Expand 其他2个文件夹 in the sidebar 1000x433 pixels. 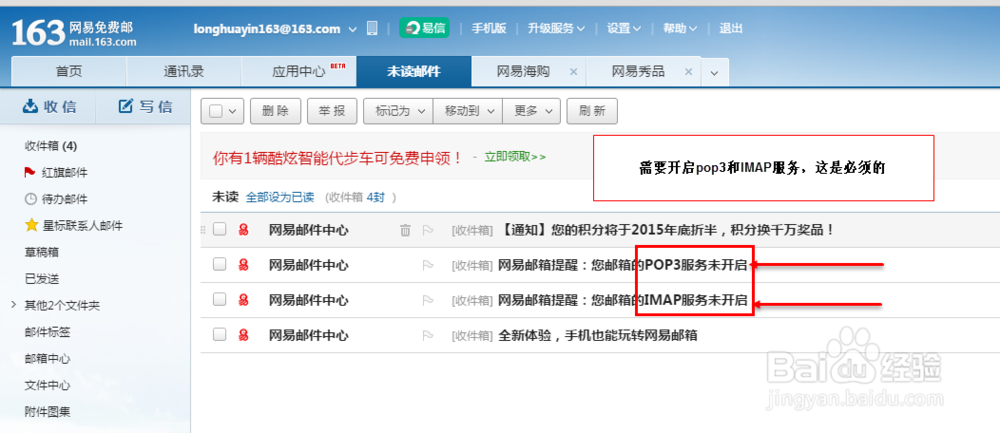13,305
